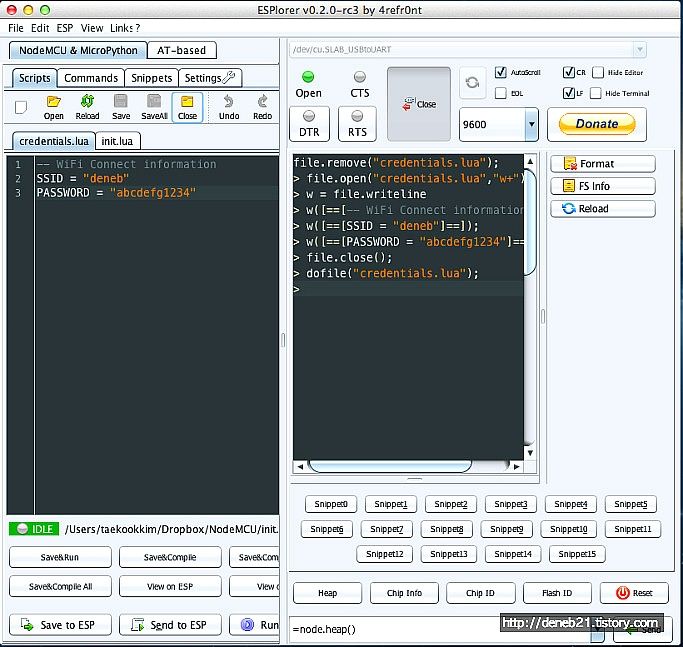Save all open scripts
Image resolution: width=683 pixels, height=647 pixels.
point(154,108)
